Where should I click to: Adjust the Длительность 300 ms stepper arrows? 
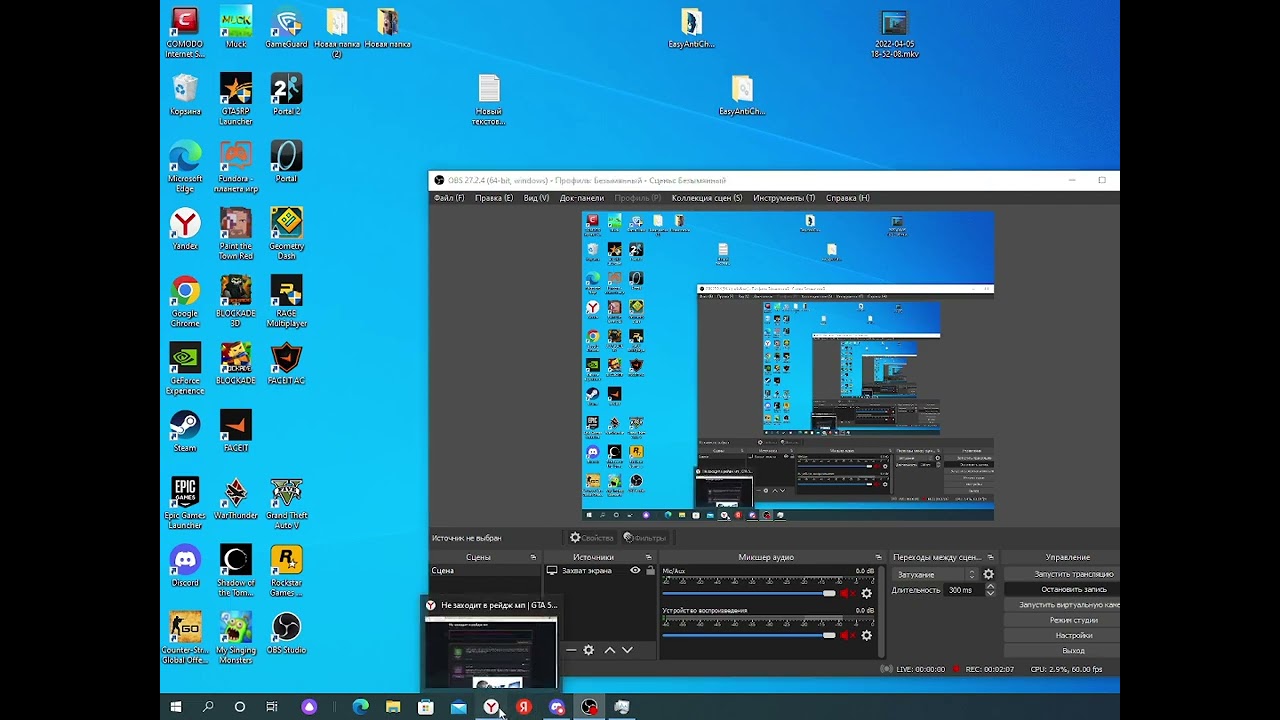click(x=990, y=590)
